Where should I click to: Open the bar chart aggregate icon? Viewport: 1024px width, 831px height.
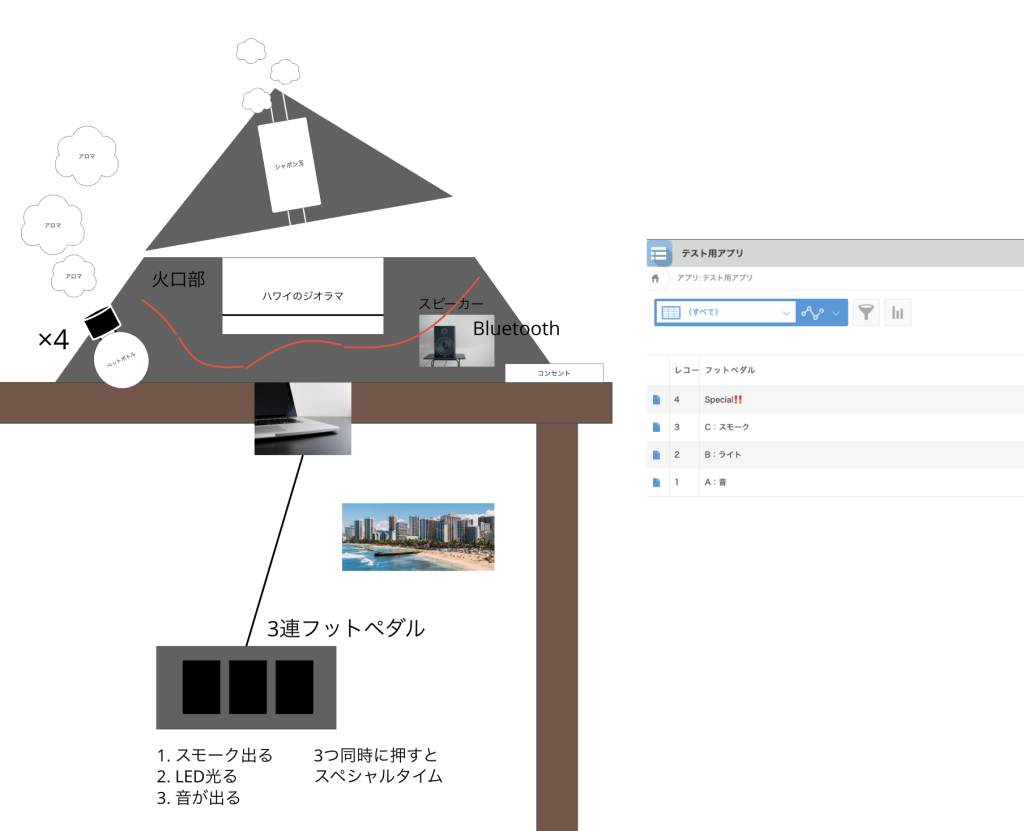(x=898, y=312)
